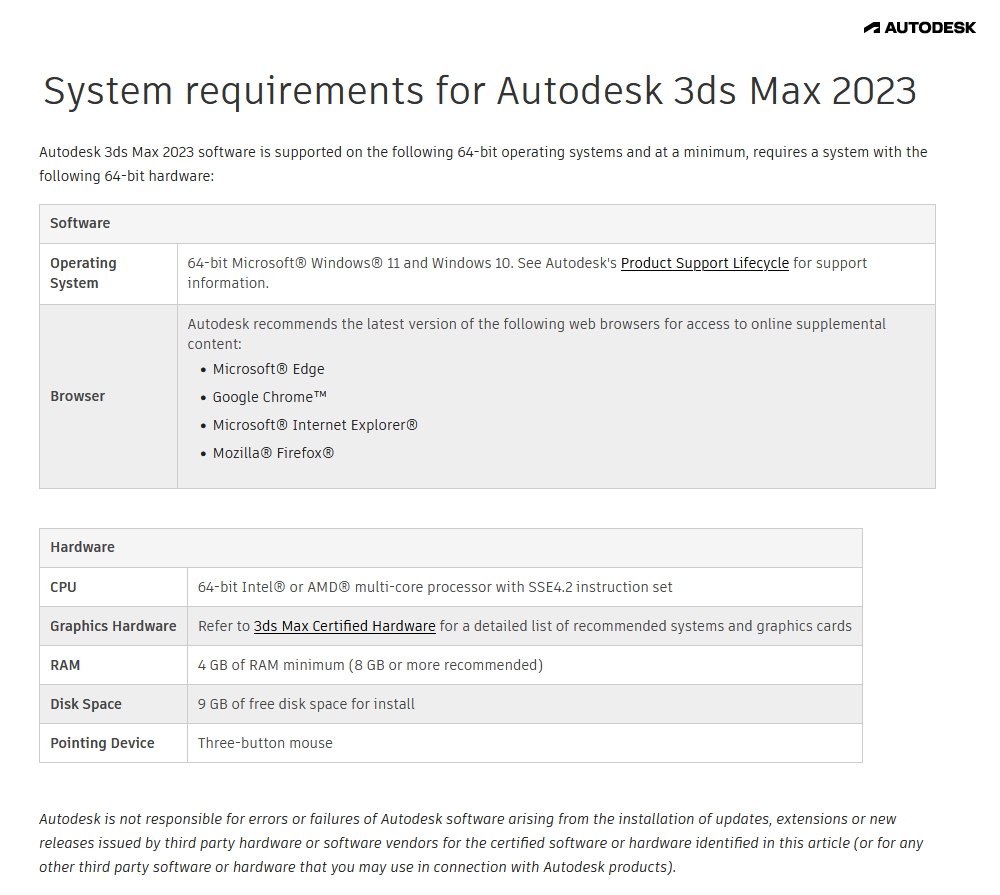This screenshot has width=1000, height=895.
Task: Click the Software table header
Action: 487,223
